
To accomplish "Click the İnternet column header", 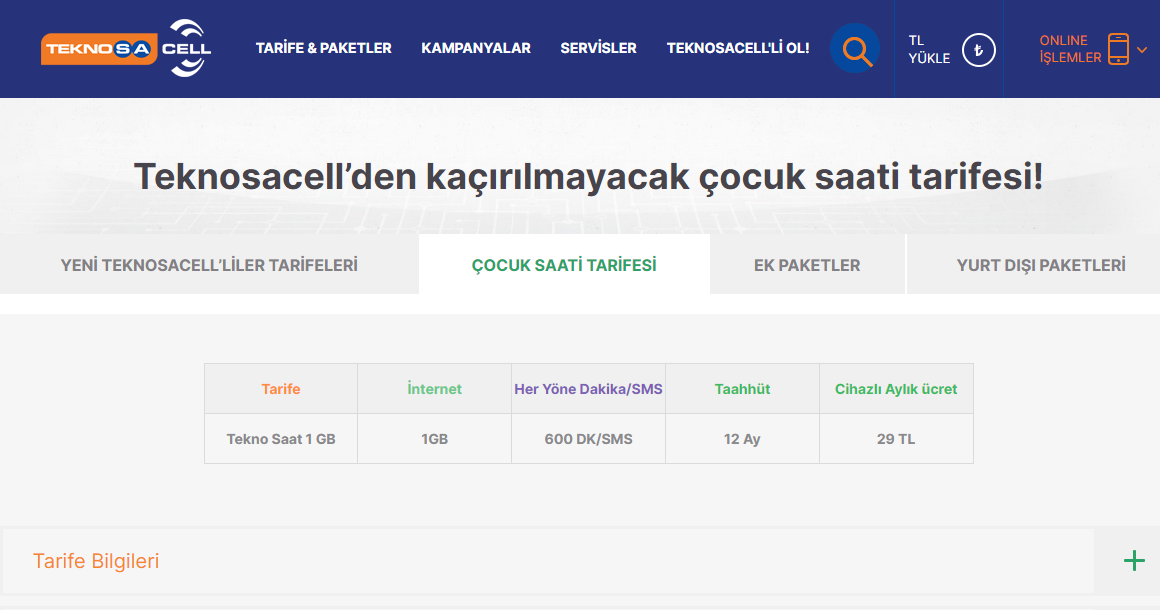I will point(434,389).
